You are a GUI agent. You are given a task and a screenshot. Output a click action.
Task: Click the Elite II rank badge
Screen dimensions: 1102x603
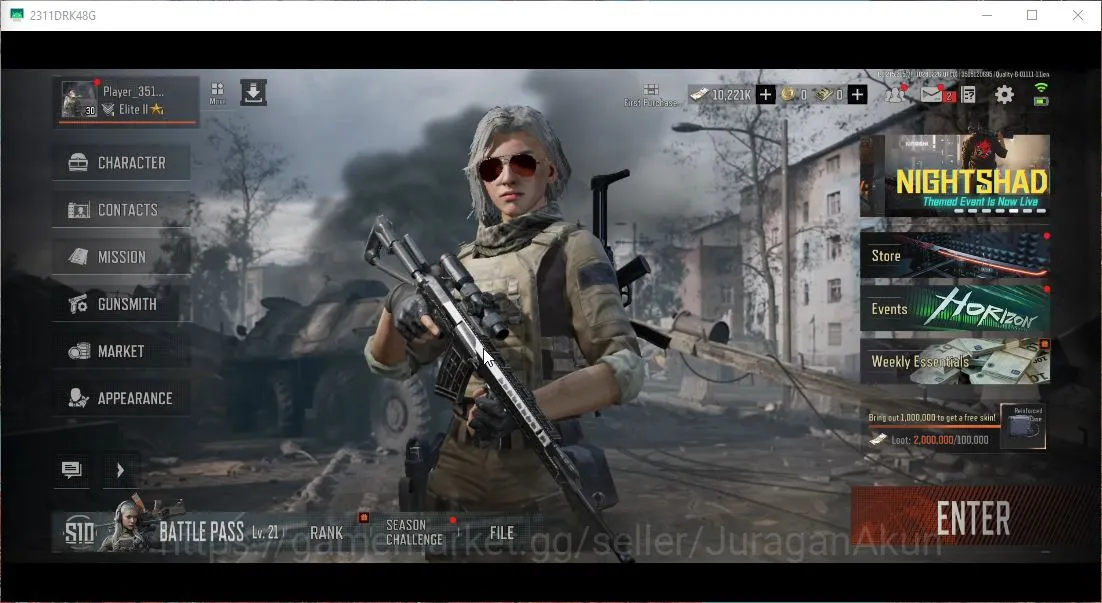point(134,109)
